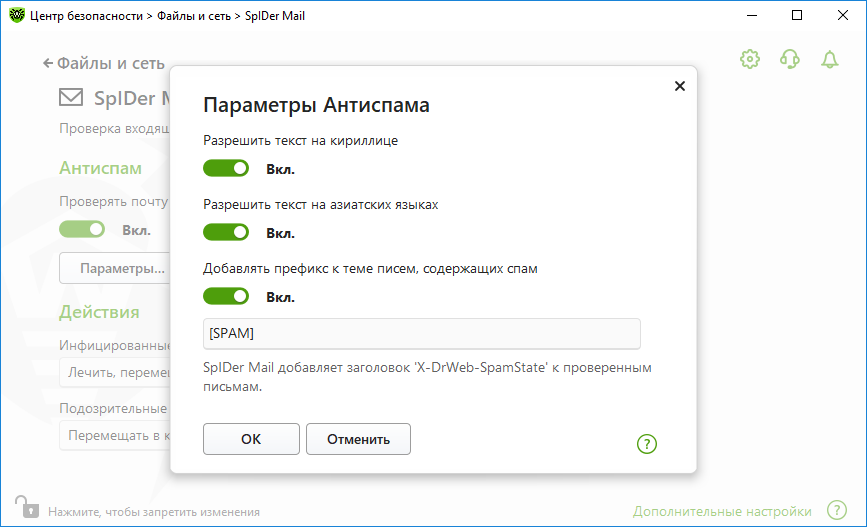Open support via the headset icon
Viewport: 867px width, 527px height.
pos(790,59)
